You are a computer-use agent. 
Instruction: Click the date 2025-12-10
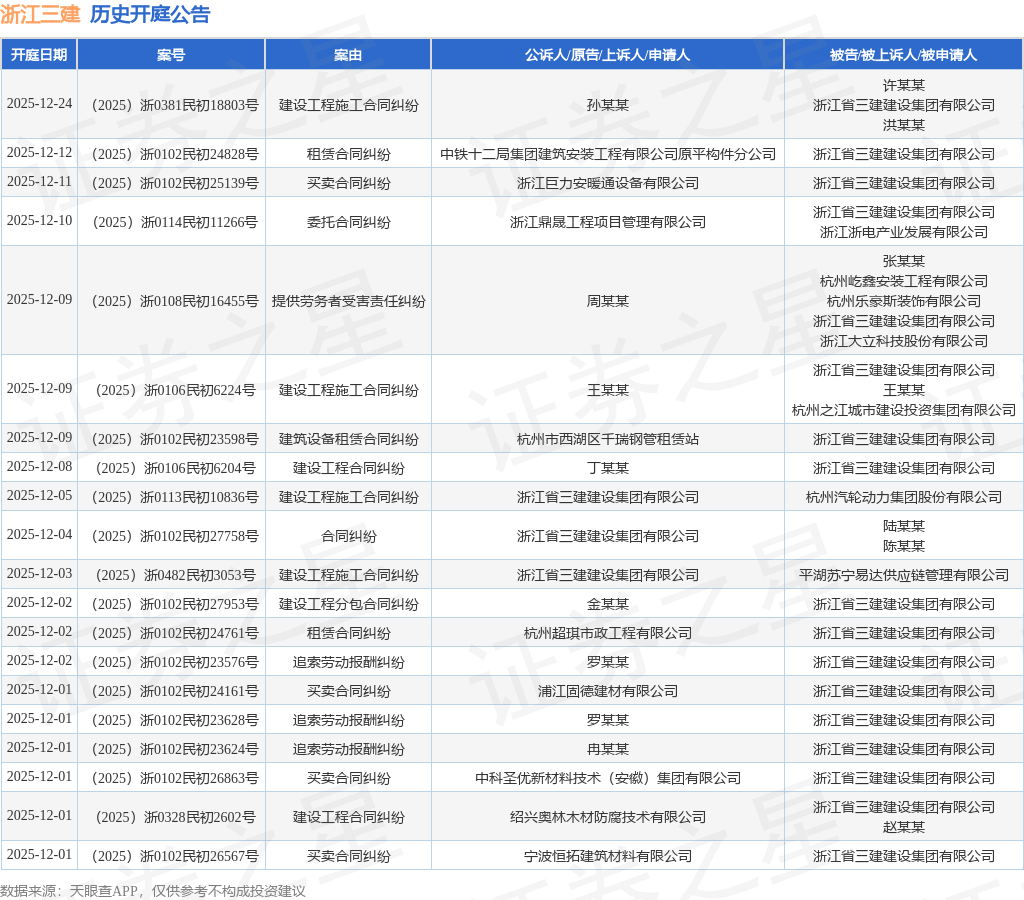point(39,220)
